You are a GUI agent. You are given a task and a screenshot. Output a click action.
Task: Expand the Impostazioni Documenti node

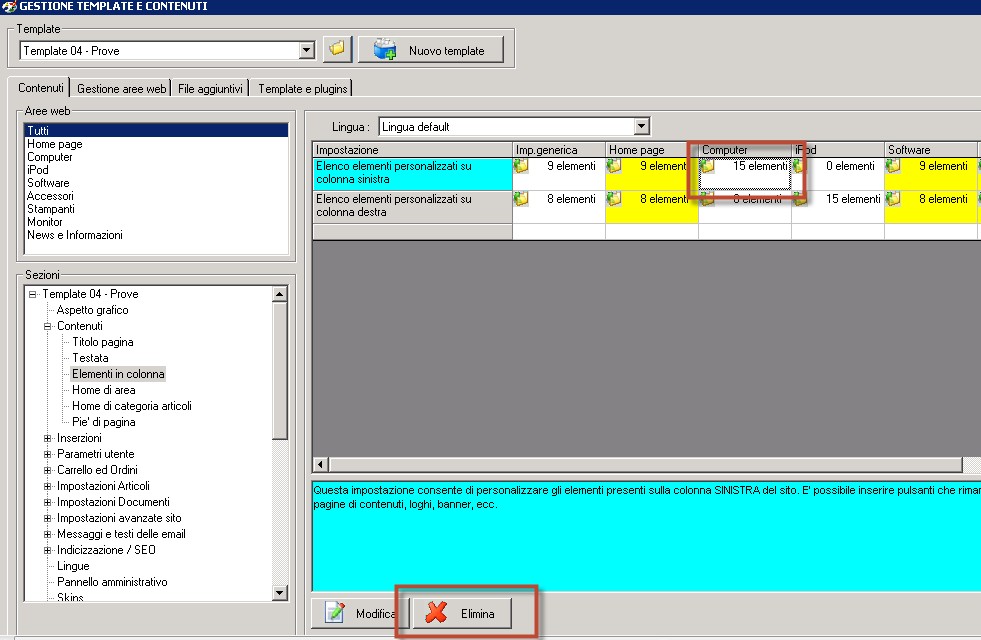coord(48,502)
